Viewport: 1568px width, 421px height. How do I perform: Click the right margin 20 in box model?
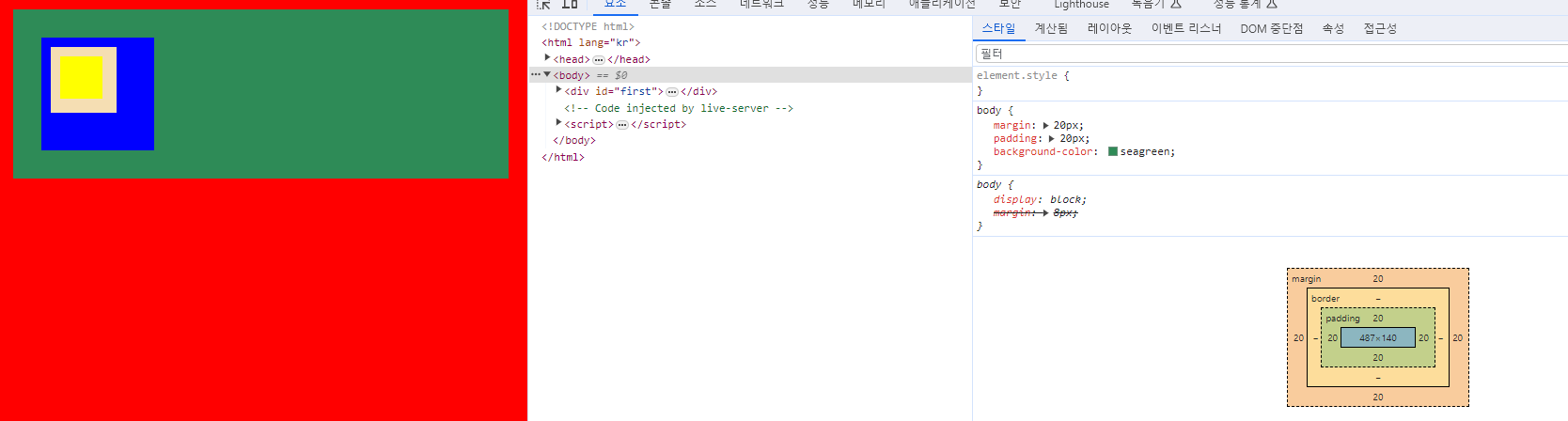[x=1458, y=337]
